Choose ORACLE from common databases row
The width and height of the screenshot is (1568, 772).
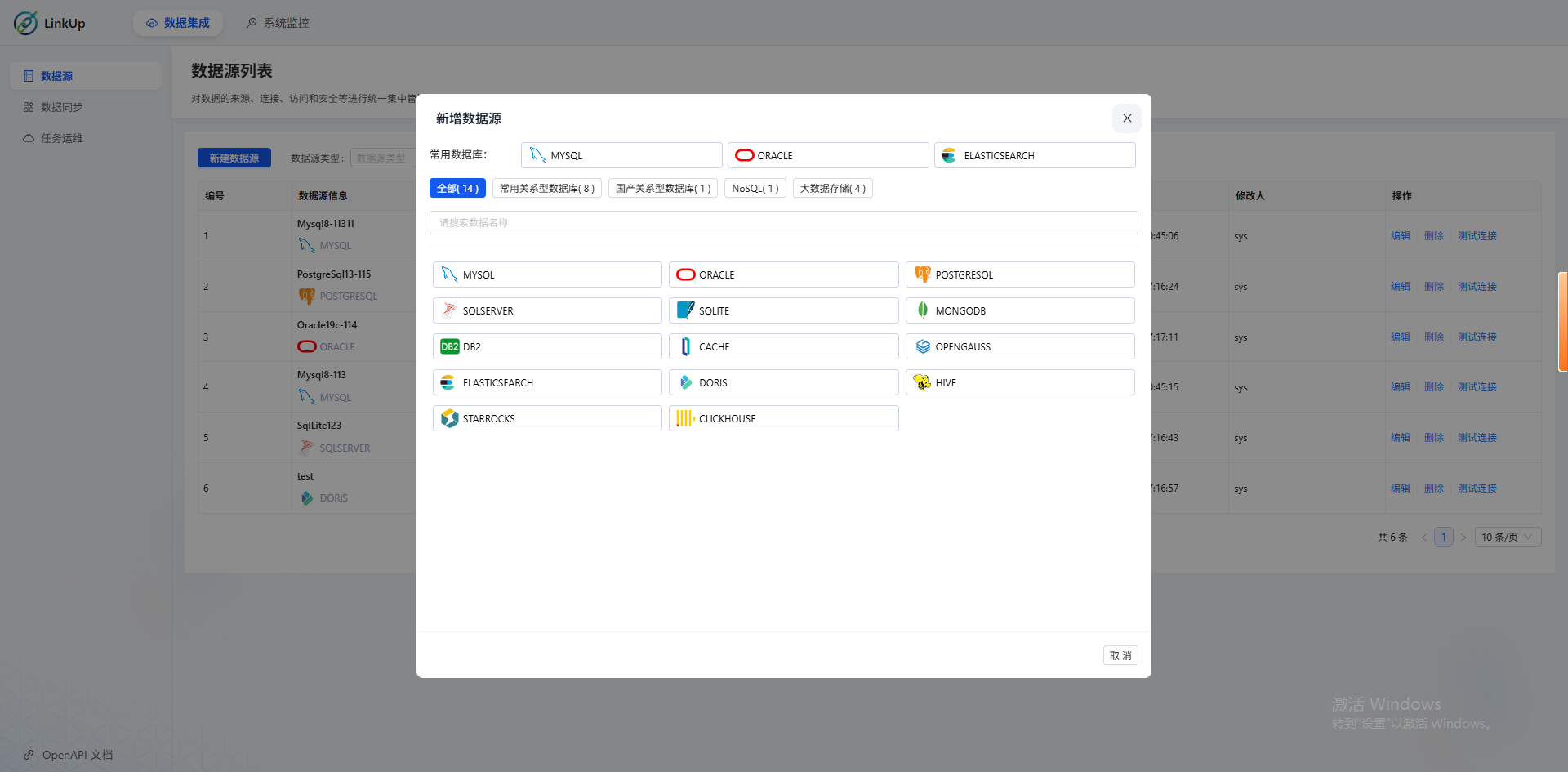(827, 155)
